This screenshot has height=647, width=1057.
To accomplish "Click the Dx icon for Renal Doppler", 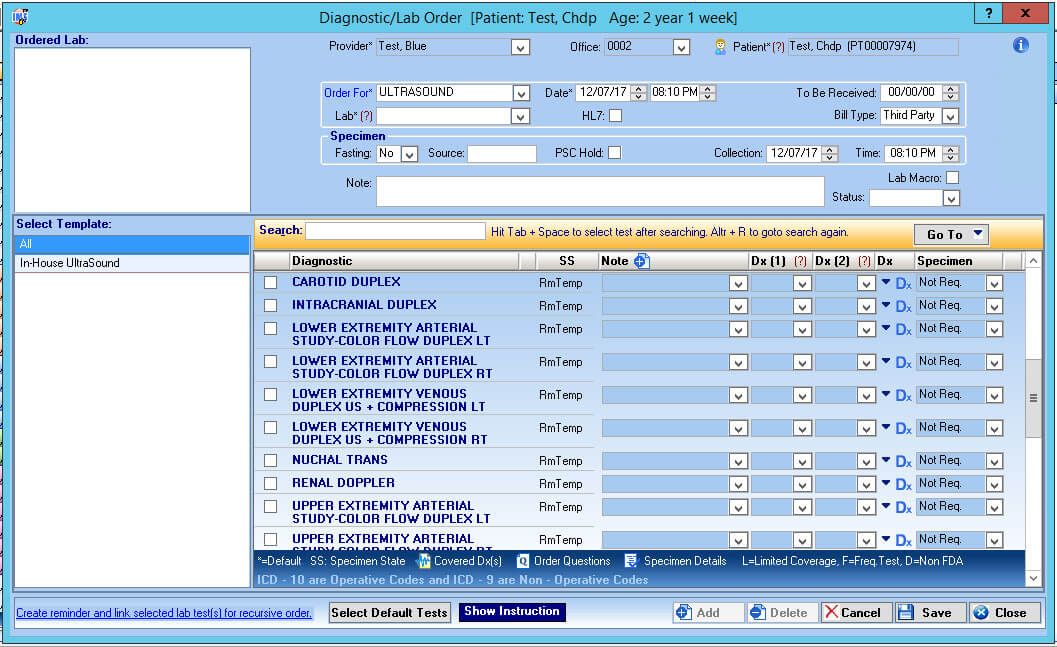I will [x=903, y=484].
